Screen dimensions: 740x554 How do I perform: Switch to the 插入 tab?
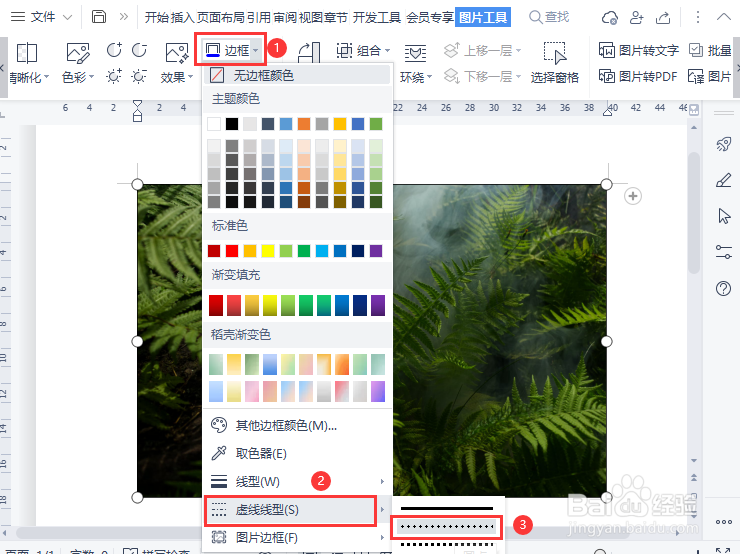click(183, 17)
